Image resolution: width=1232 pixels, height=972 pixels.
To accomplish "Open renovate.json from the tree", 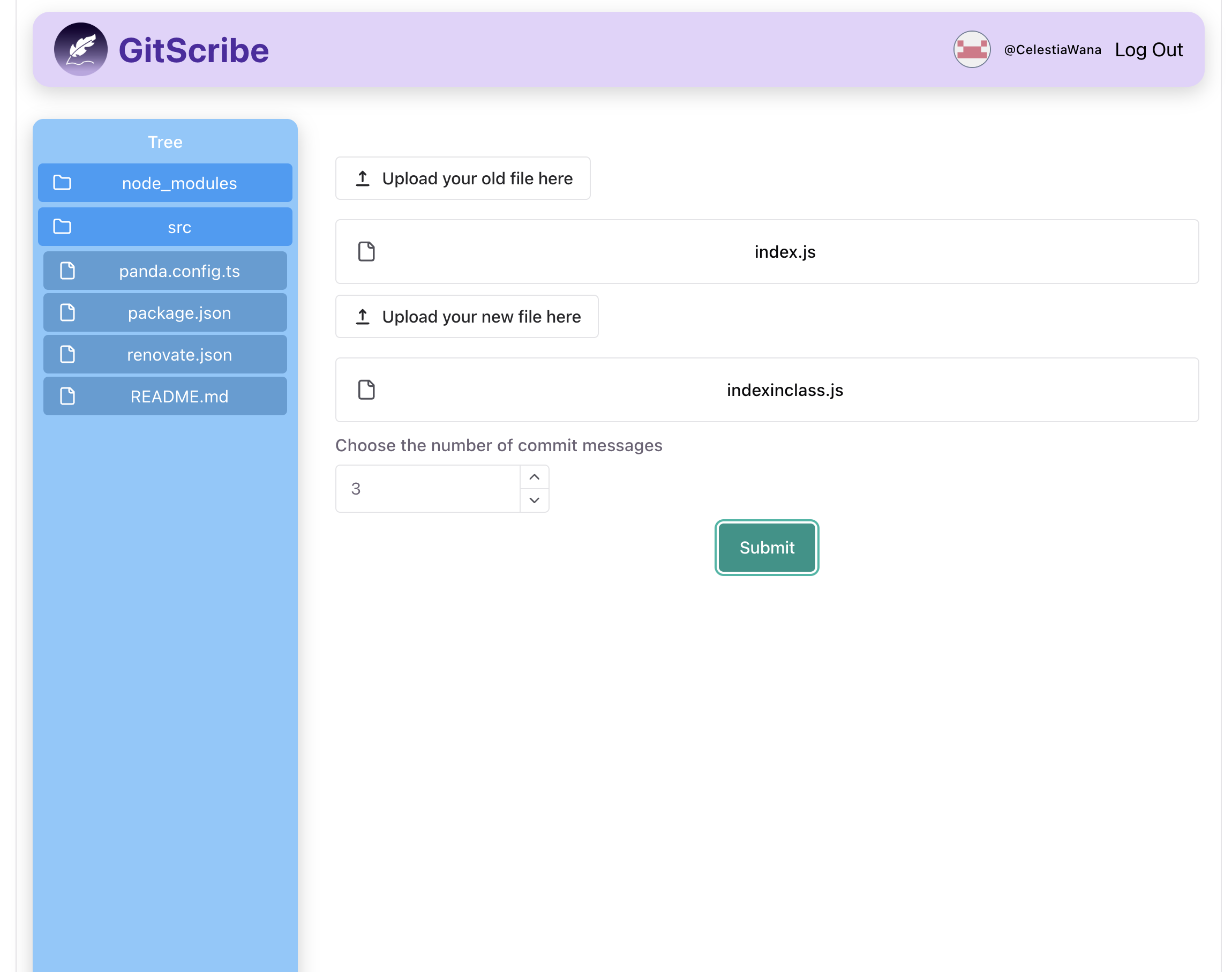I will pos(179,355).
